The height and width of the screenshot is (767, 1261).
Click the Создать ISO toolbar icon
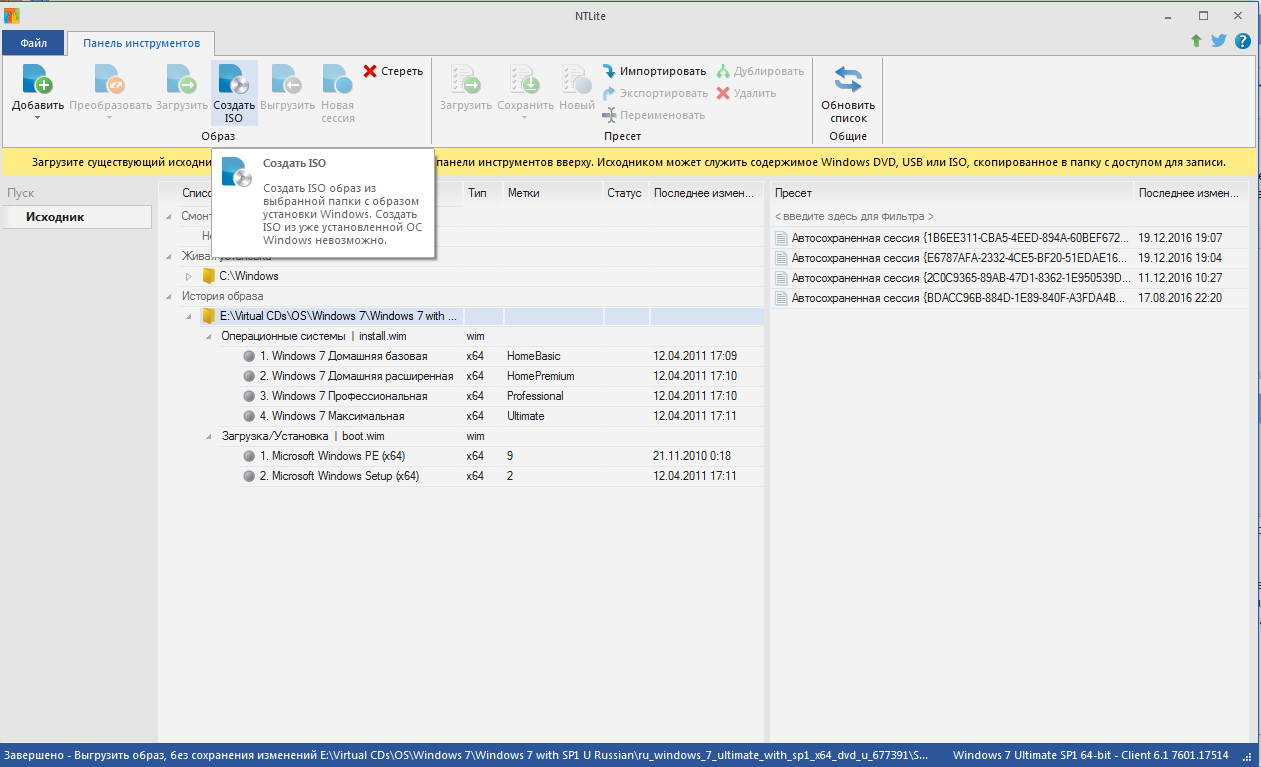(234, 79)
